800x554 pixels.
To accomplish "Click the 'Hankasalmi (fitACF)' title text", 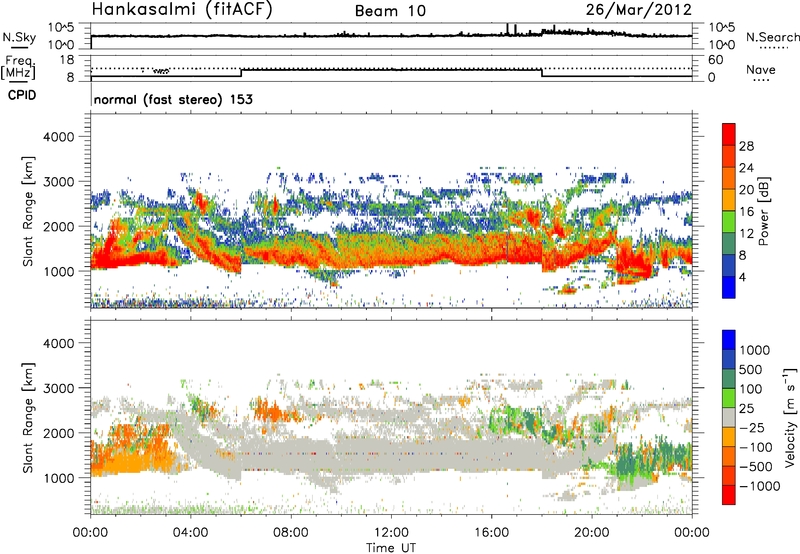I will [182, 10].
